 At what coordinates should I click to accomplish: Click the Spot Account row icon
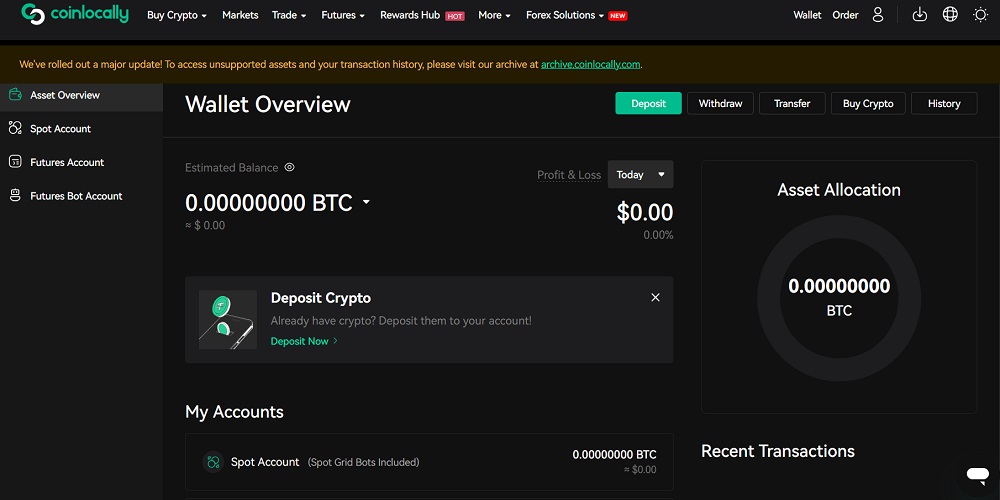coord(213,462)
